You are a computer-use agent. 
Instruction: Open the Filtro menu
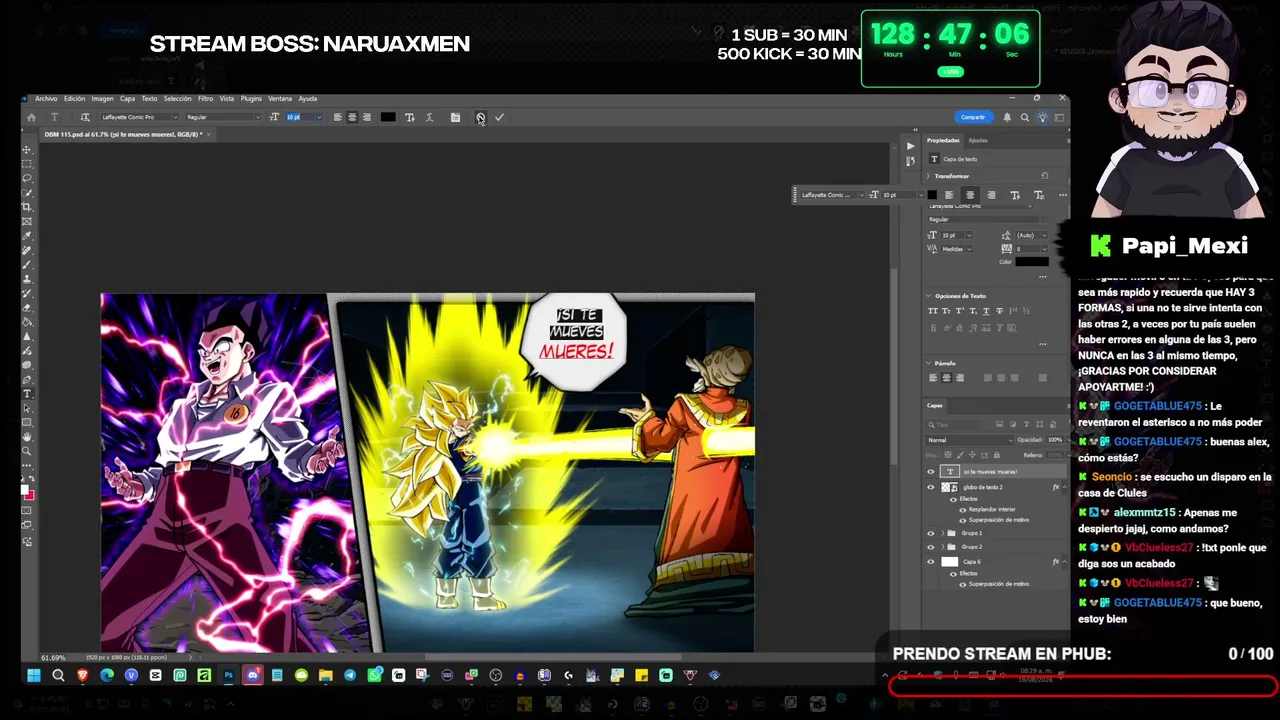point(205,99)
